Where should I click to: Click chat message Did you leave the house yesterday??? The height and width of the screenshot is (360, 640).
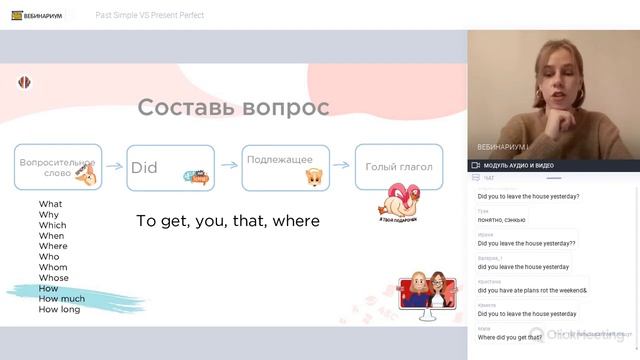526,243
